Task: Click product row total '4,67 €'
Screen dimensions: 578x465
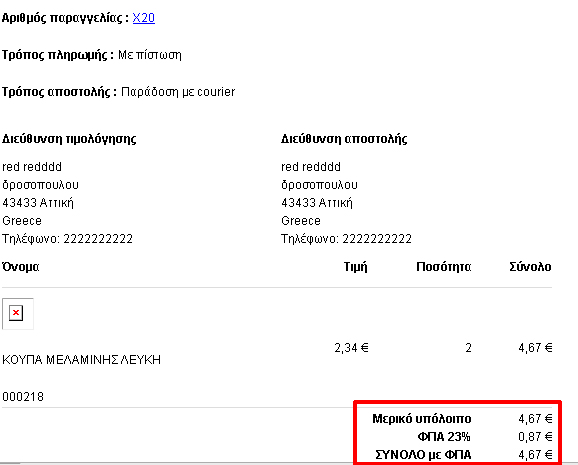Action: coord(535,348)
